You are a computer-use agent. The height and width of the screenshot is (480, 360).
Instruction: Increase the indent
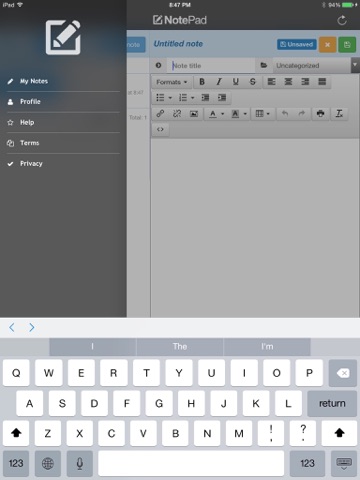click(x=222, y=98)
